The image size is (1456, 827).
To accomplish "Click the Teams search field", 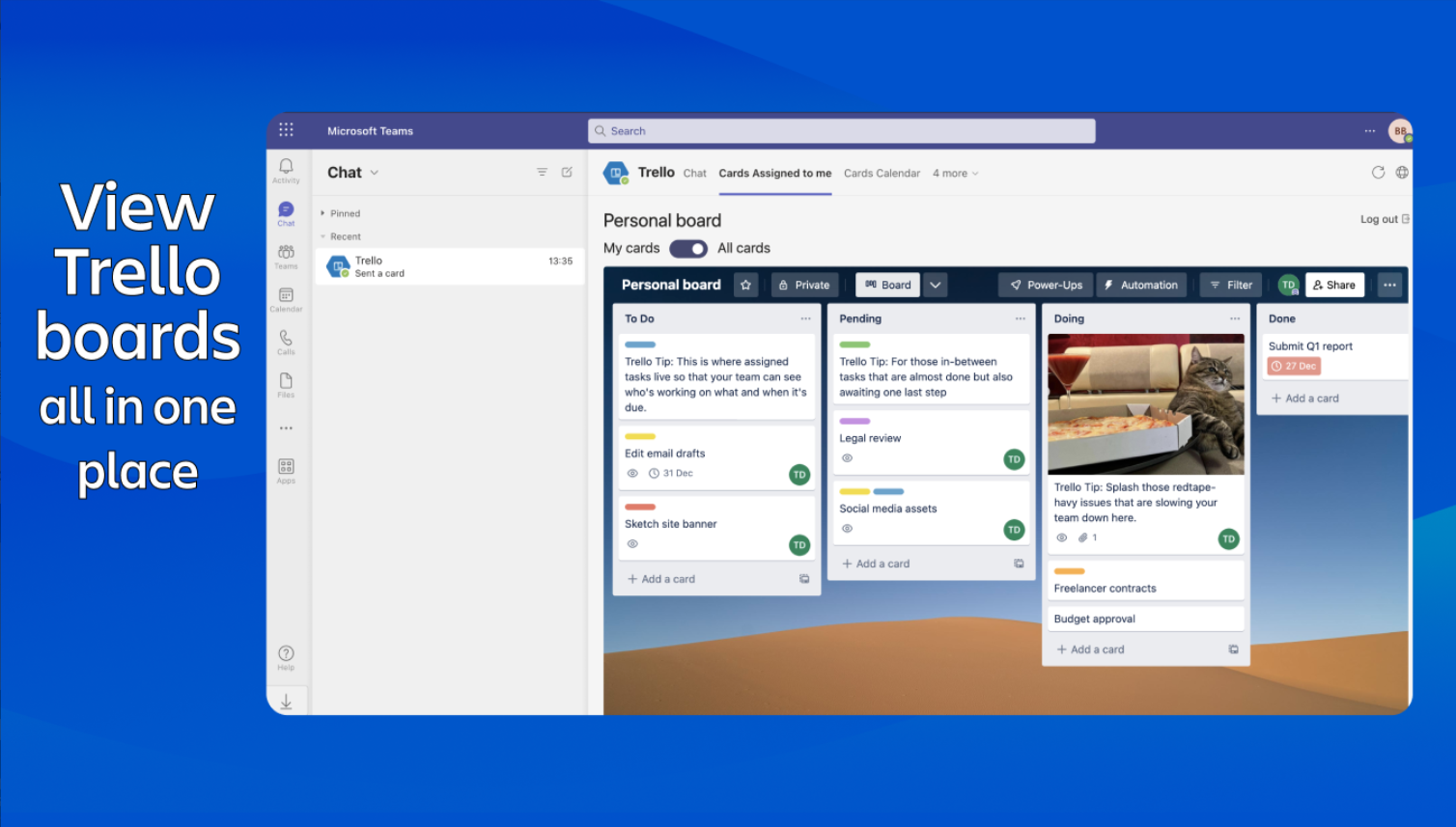I will tap(841, 130).
